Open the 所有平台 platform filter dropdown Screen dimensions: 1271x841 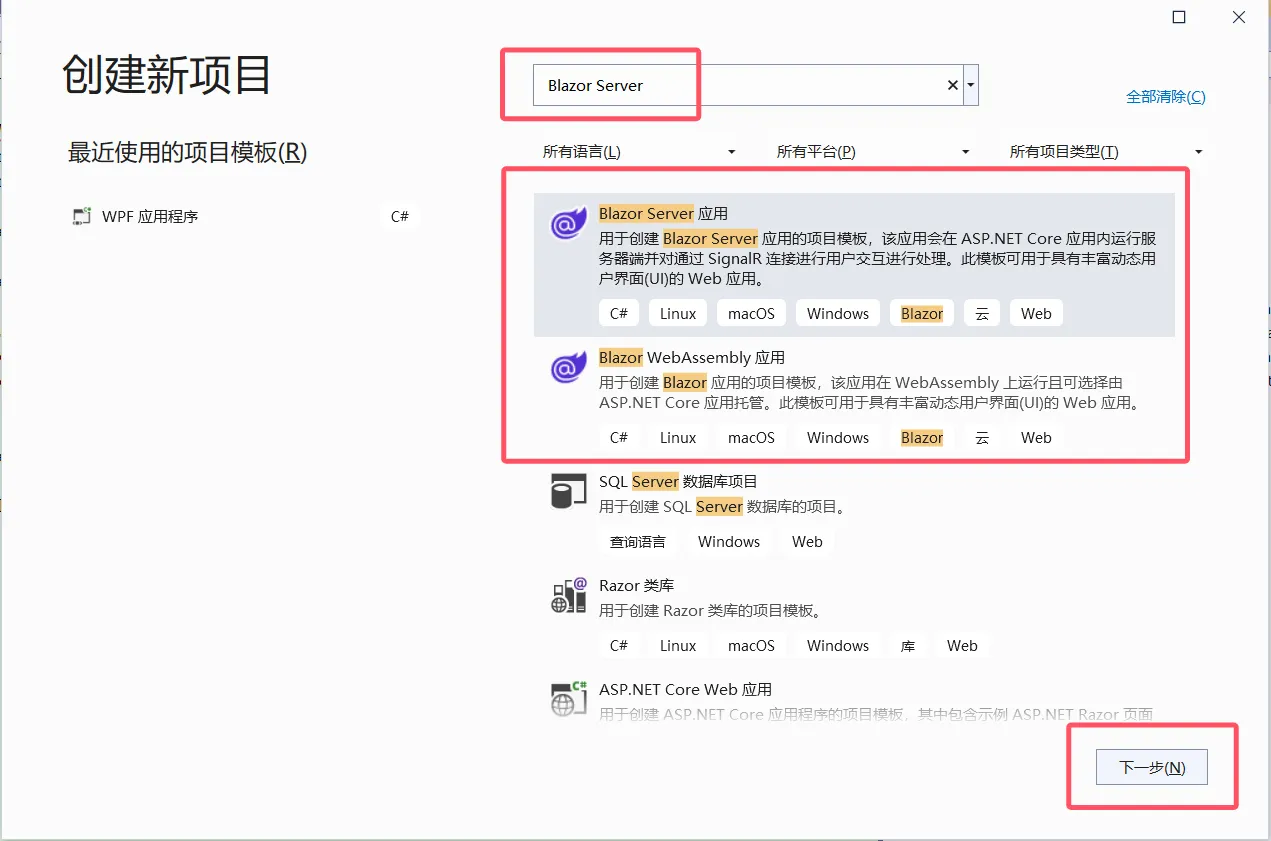click(x=873, y=152)
